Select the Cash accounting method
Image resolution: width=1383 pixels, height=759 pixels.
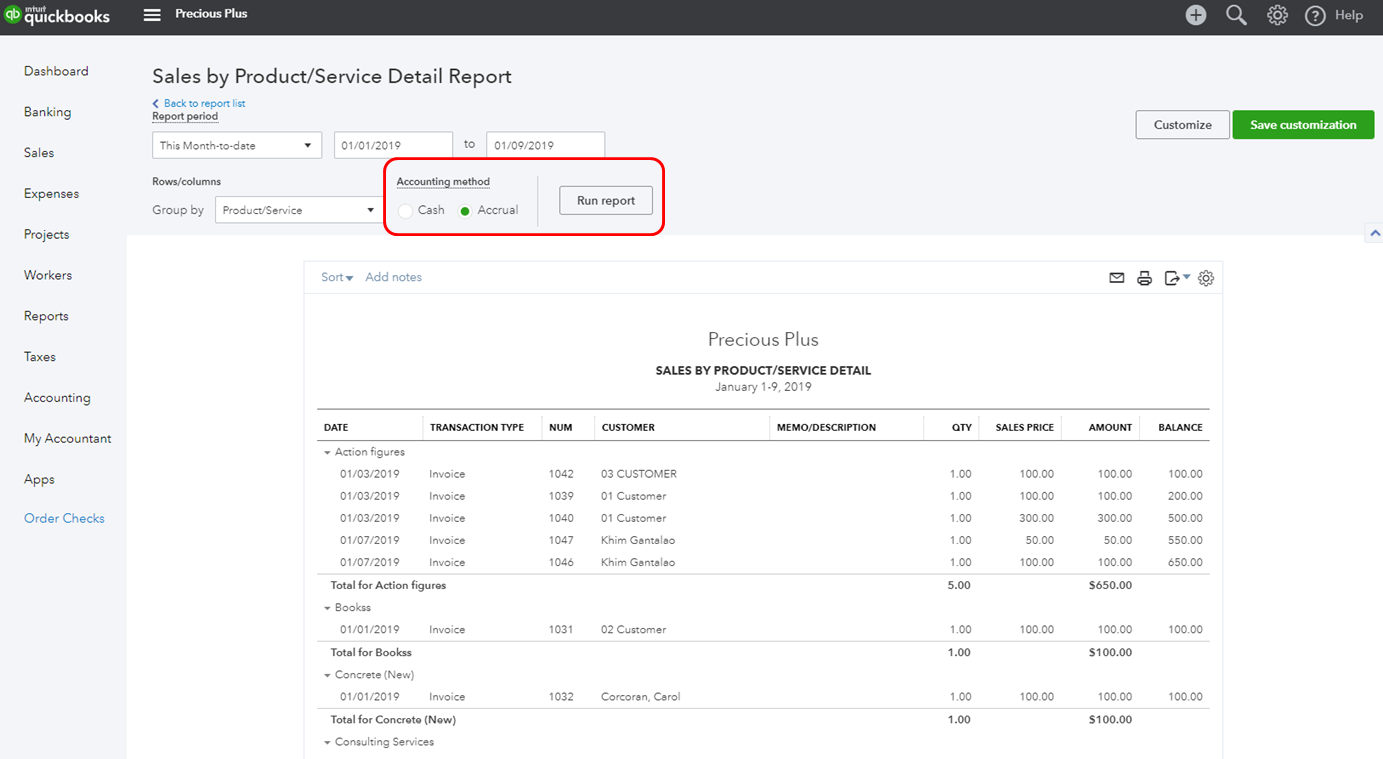(x=406, y=210)
